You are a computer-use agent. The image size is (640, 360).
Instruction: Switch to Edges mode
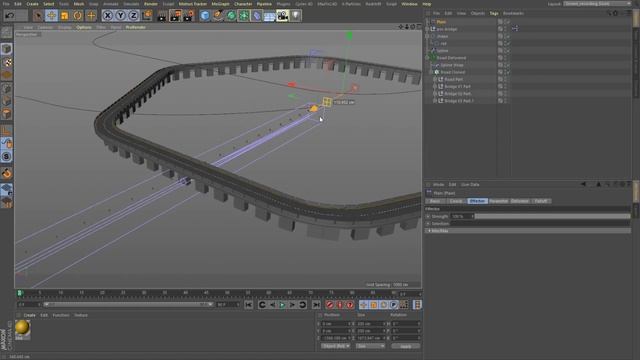(7, 101)
